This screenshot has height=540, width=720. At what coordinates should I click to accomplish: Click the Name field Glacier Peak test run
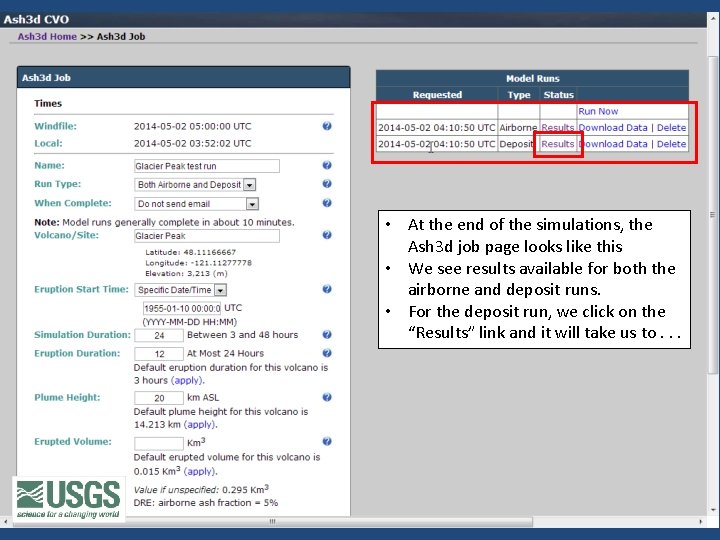207,166
